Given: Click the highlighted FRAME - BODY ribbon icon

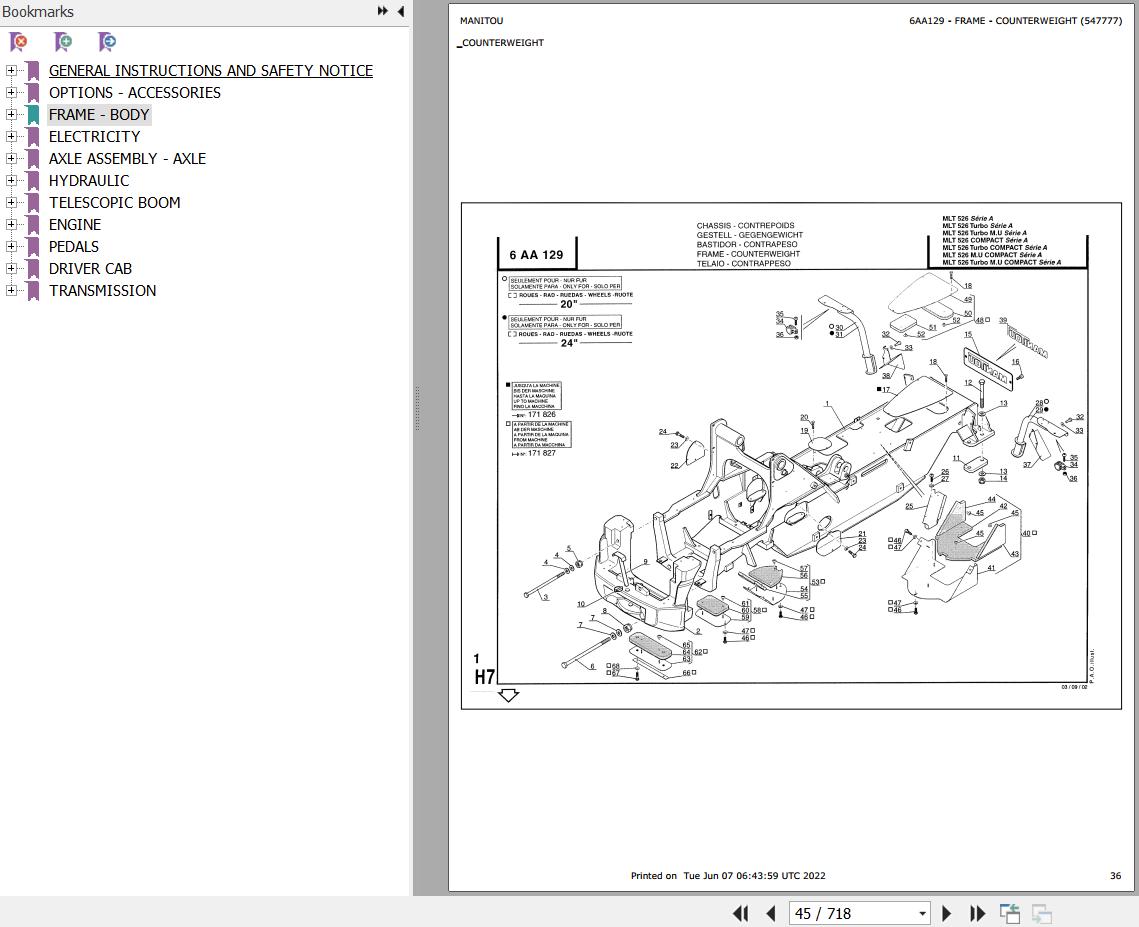Looking at the screenshot, I should point(33,114).
